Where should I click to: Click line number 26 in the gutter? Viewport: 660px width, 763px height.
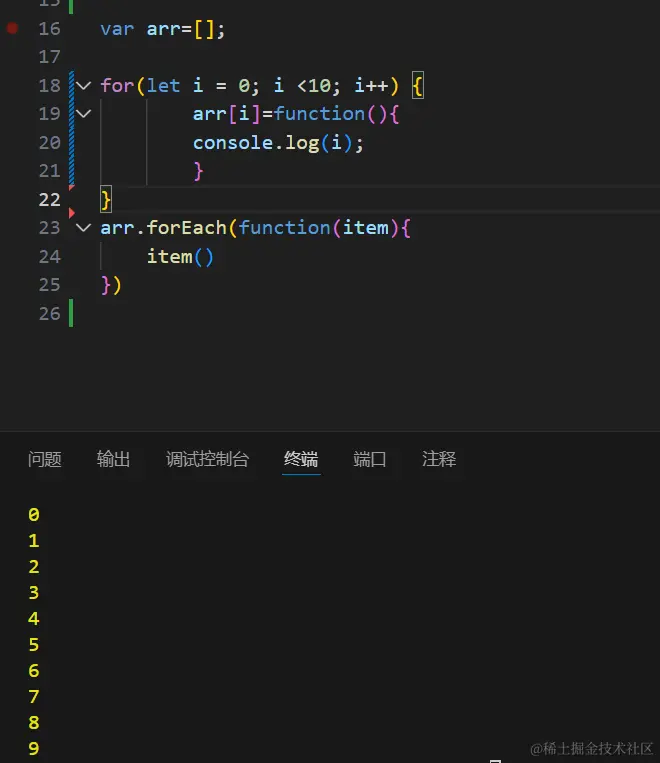tap(50, 313)
